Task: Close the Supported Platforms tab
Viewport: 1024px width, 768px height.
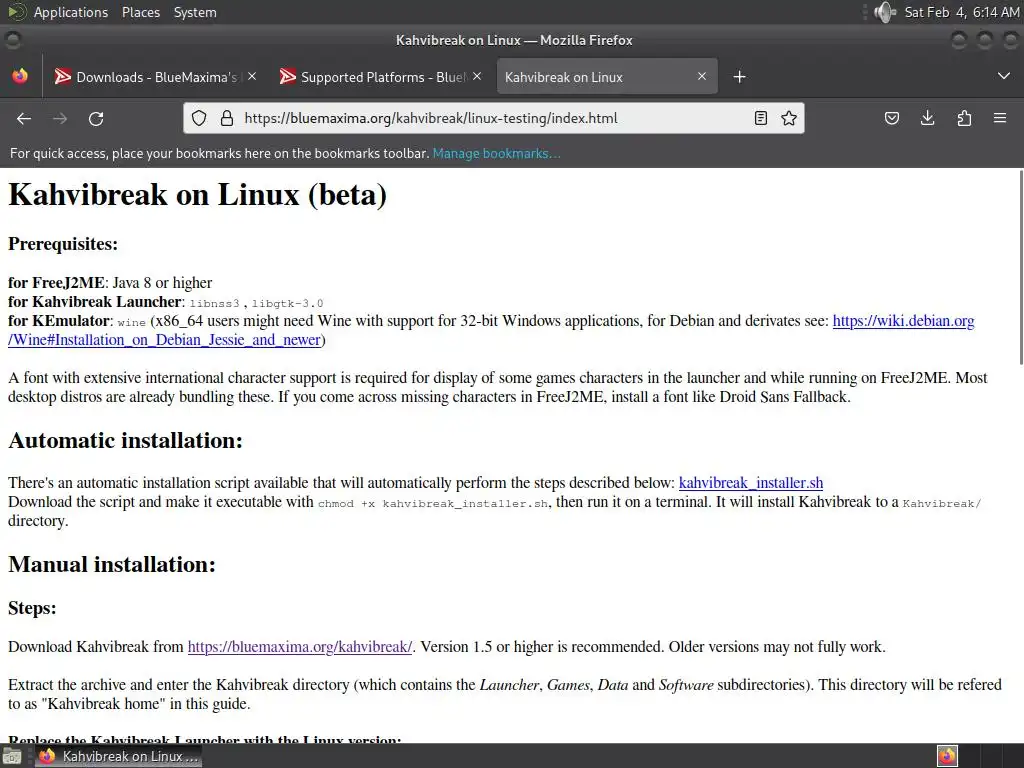Action: click(477, 76)
